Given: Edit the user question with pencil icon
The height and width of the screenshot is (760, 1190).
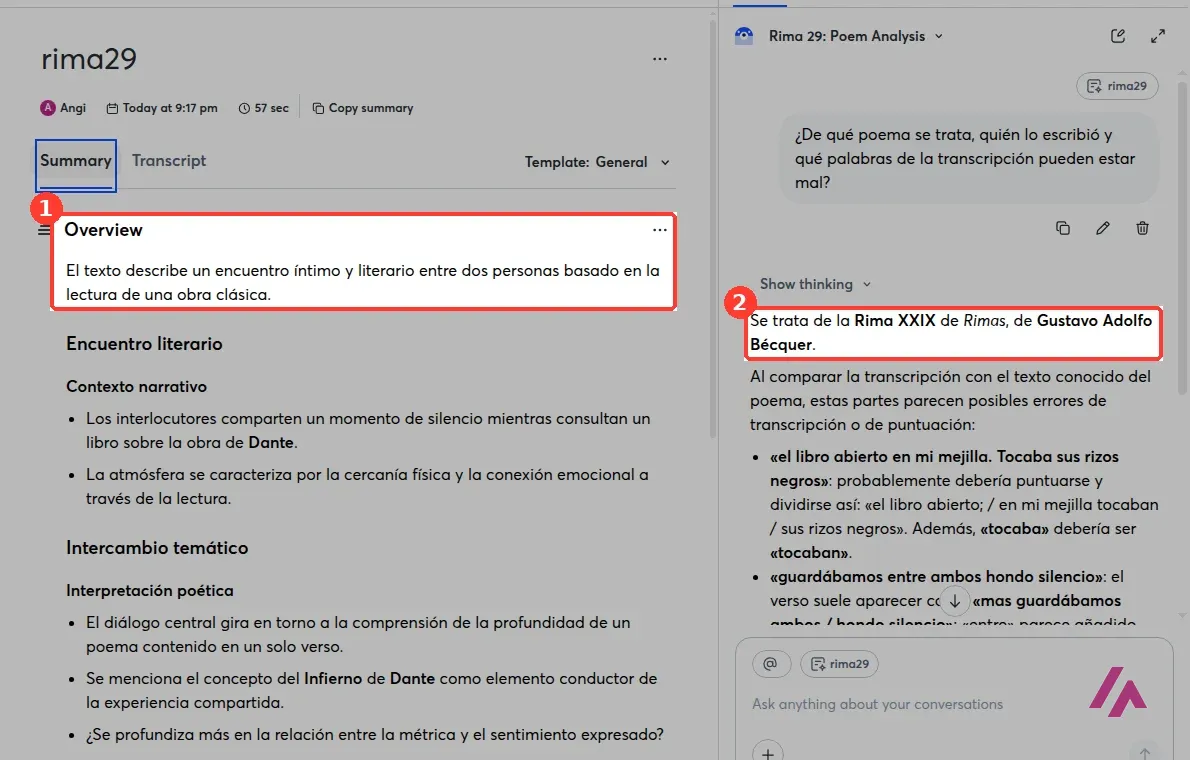Looking at the screenshot, I should [1103, 228].
